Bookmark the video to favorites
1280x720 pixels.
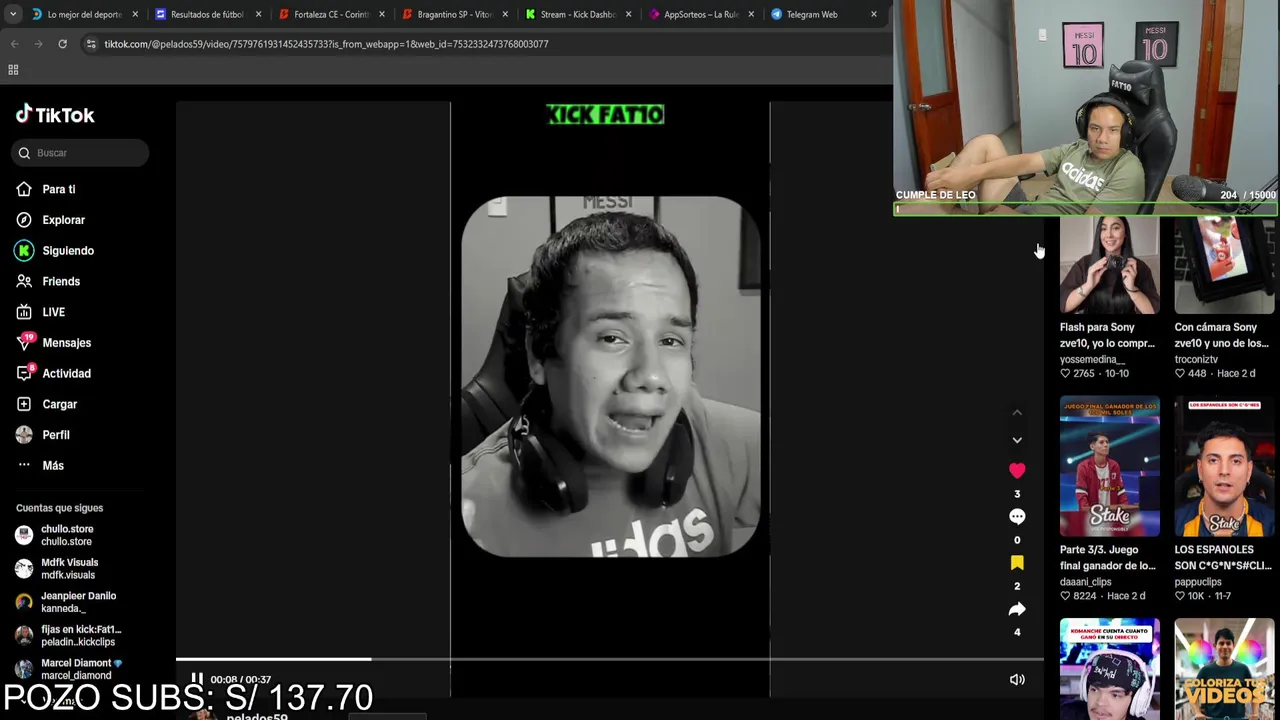(x=1017, y=563)
